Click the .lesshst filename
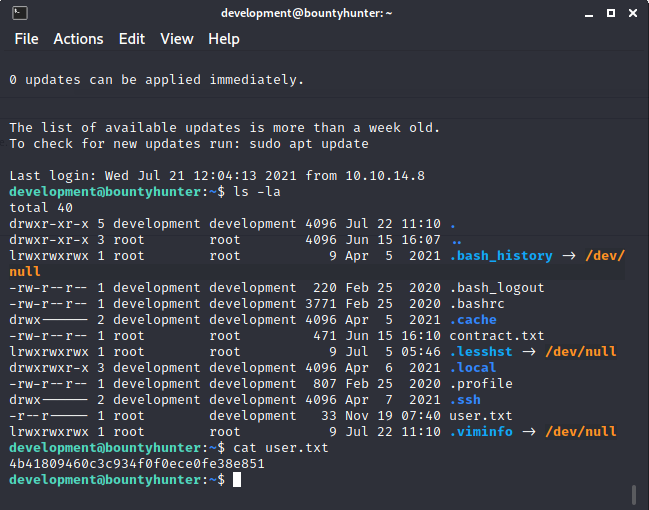This screenshot has height=510, width=649. pyautogui.click(x=481, y=352)
